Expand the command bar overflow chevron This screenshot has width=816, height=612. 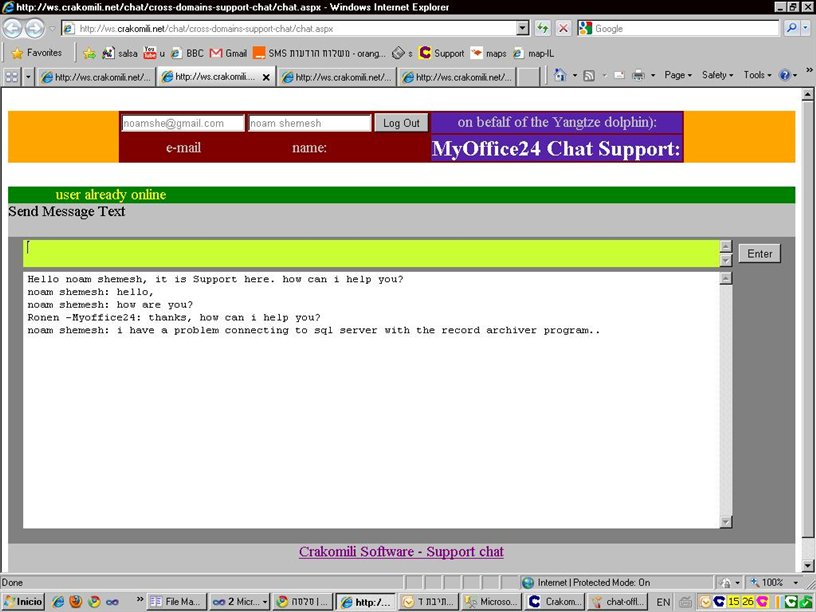[x=809, y=70]
